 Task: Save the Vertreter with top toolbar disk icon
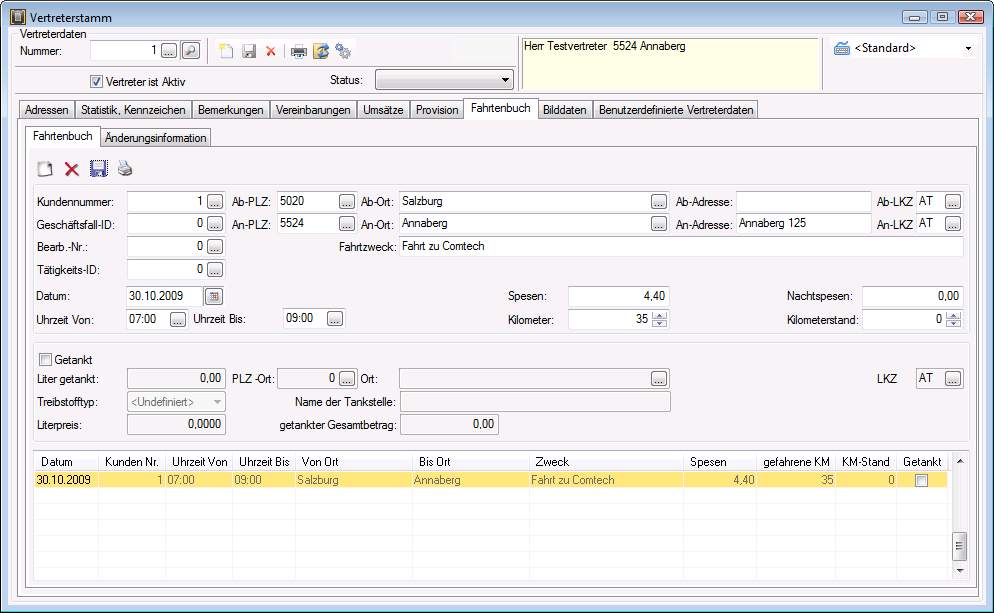(249, 51)
